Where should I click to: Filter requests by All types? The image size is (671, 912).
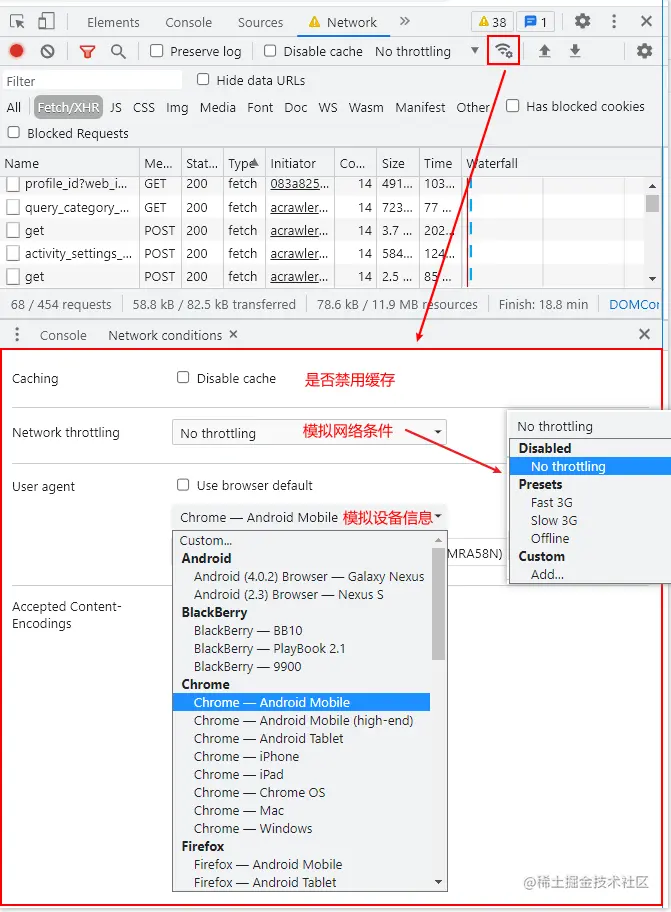click(13, 108)
